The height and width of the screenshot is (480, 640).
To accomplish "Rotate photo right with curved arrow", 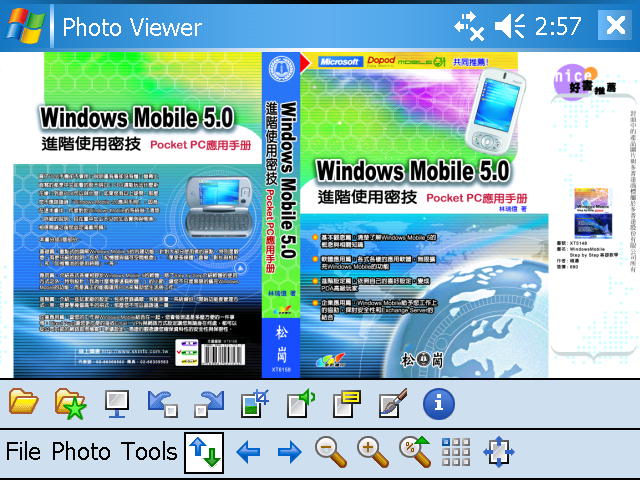I will (209, 404).
